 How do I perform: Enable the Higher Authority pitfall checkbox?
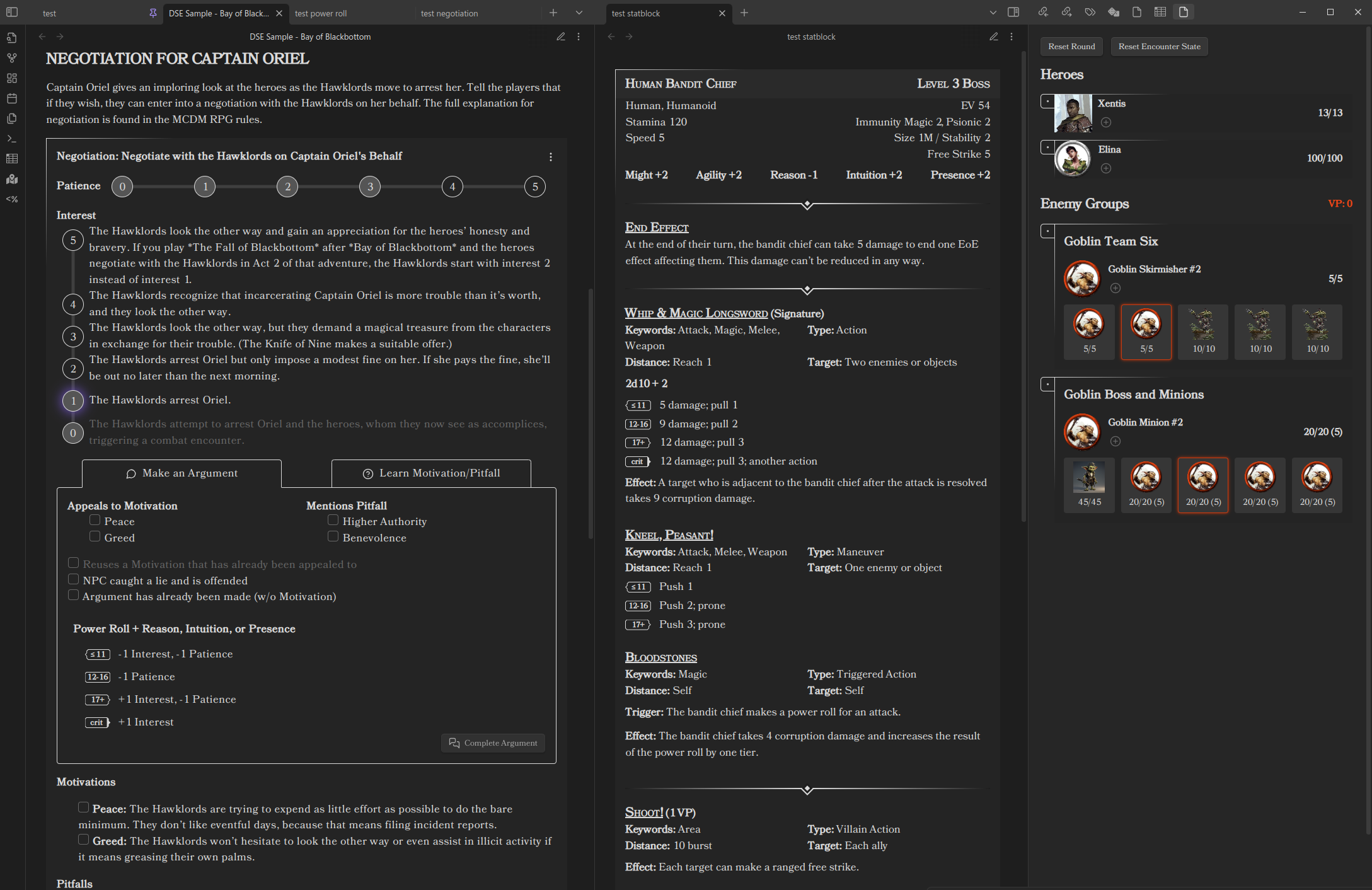[333, 519]
